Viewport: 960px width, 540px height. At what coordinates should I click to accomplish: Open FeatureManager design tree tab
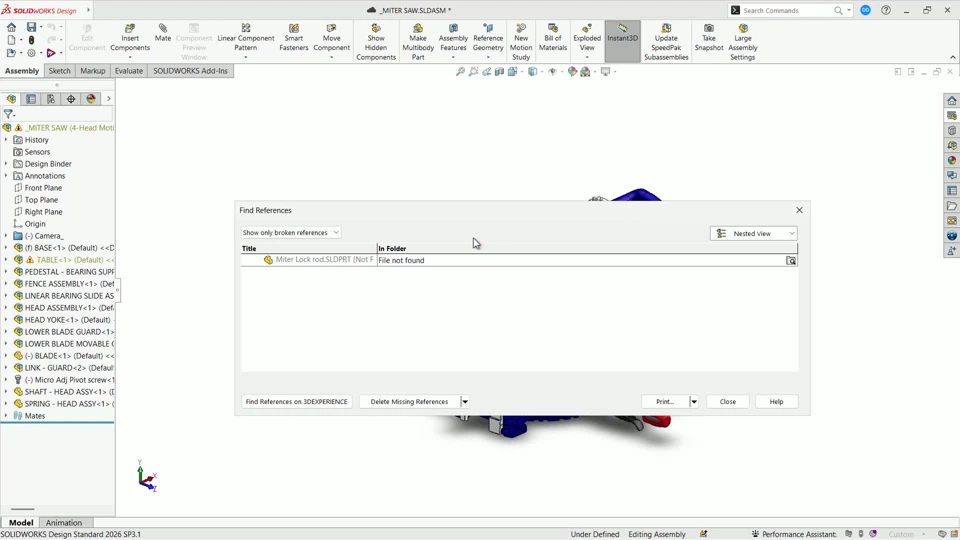[11, 99]
